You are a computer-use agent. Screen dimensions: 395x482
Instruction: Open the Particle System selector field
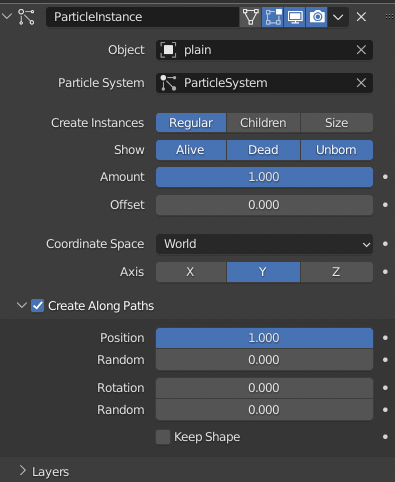(264, 83)
